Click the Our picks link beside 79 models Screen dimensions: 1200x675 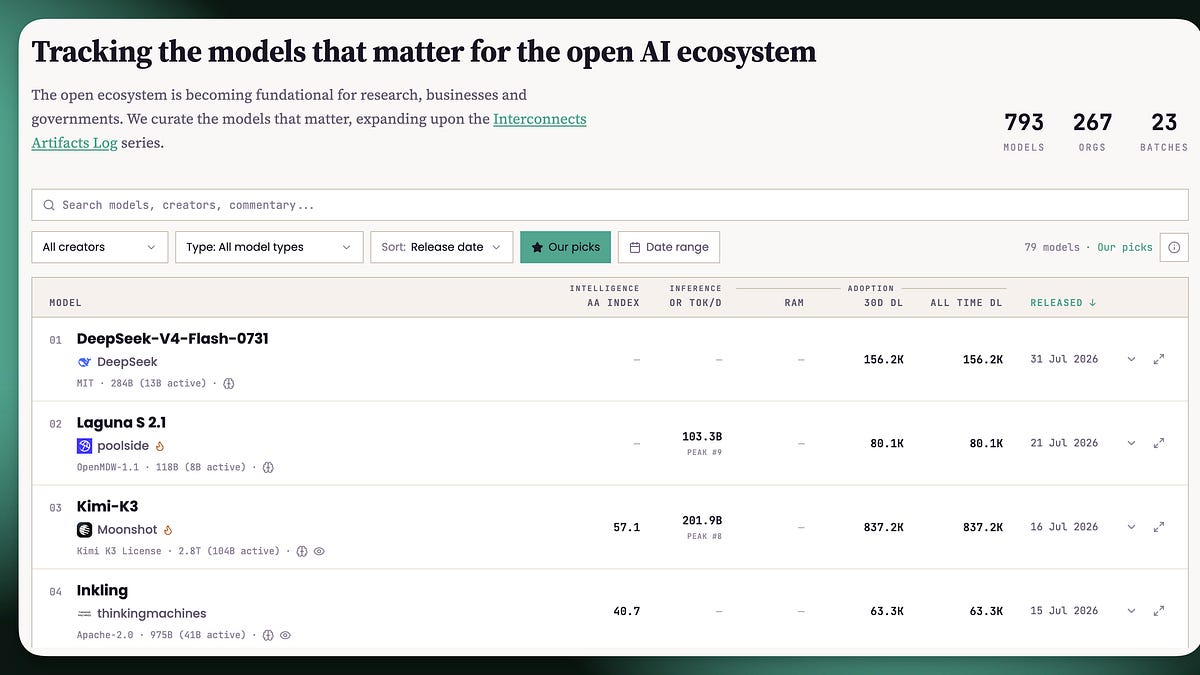[1124, 247]
